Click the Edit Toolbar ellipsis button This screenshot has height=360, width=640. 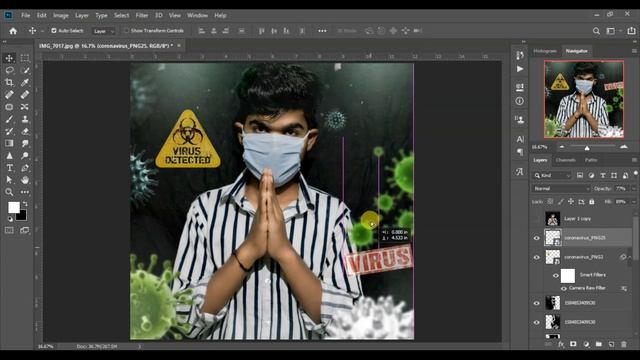point(24,192)
